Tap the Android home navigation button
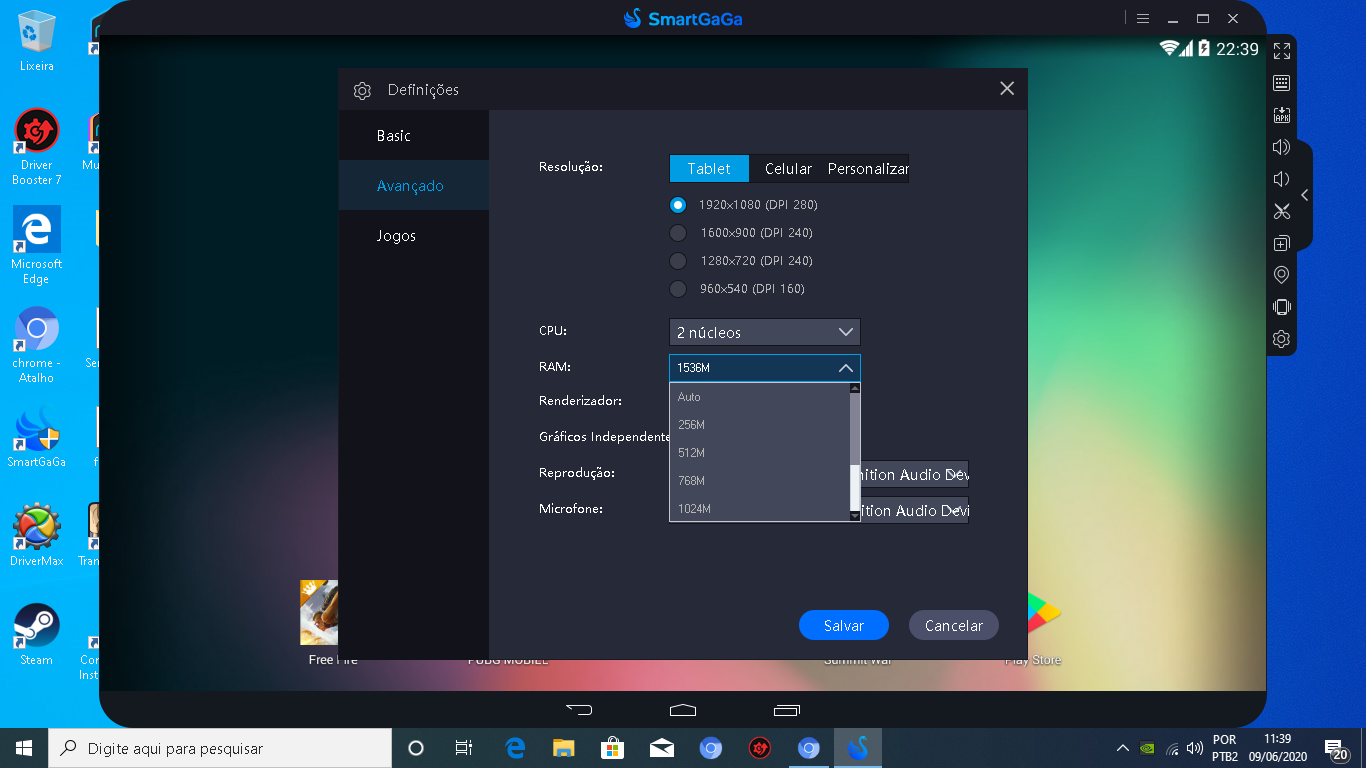Viewport: 1366px width, 768px height. (682, 710)
